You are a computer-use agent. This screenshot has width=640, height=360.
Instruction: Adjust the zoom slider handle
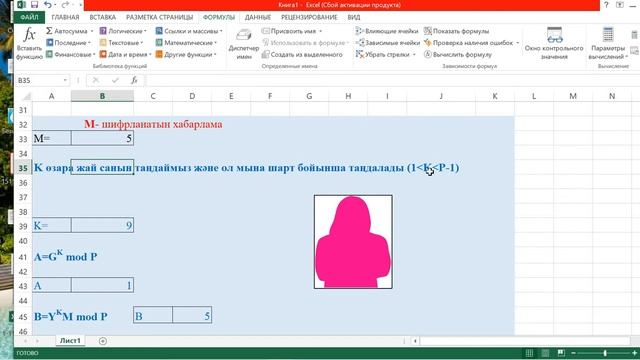(x=605, y=353)
